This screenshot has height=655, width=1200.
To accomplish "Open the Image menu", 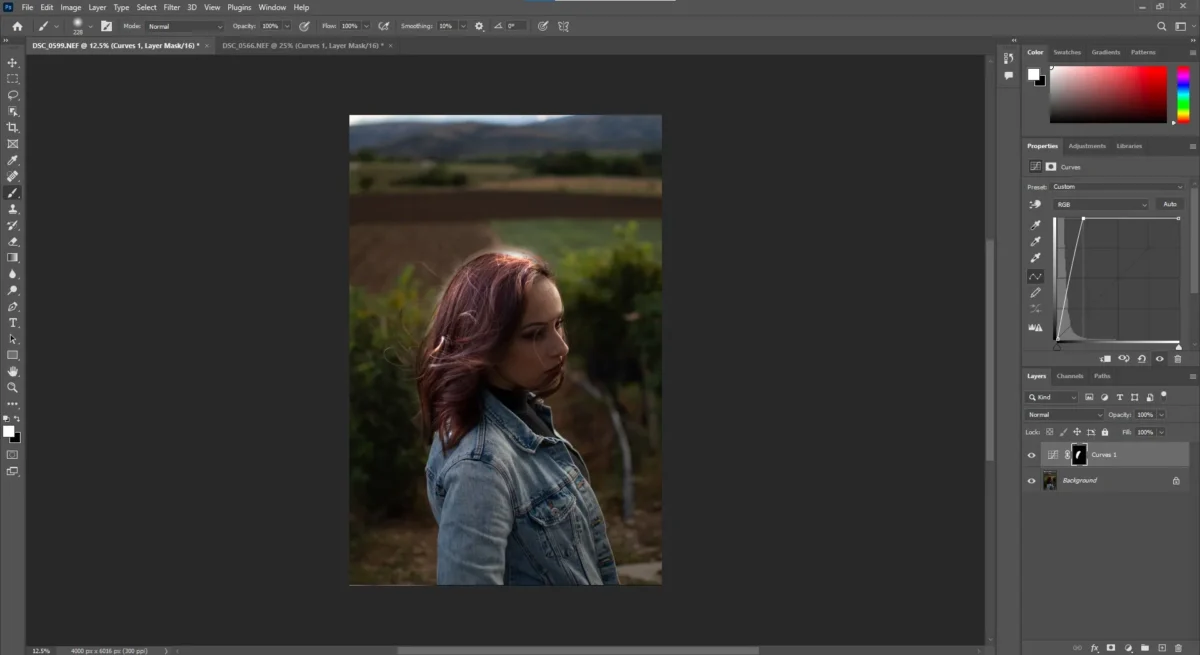I will coord(70,7).
